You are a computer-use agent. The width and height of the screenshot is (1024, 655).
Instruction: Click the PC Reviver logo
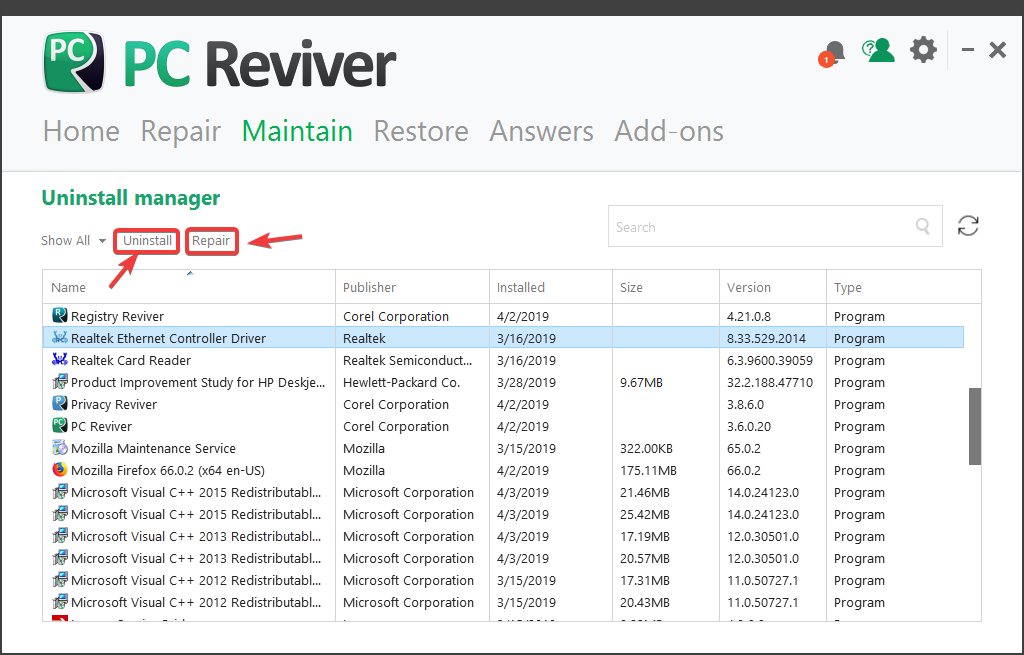pos(74,61)
